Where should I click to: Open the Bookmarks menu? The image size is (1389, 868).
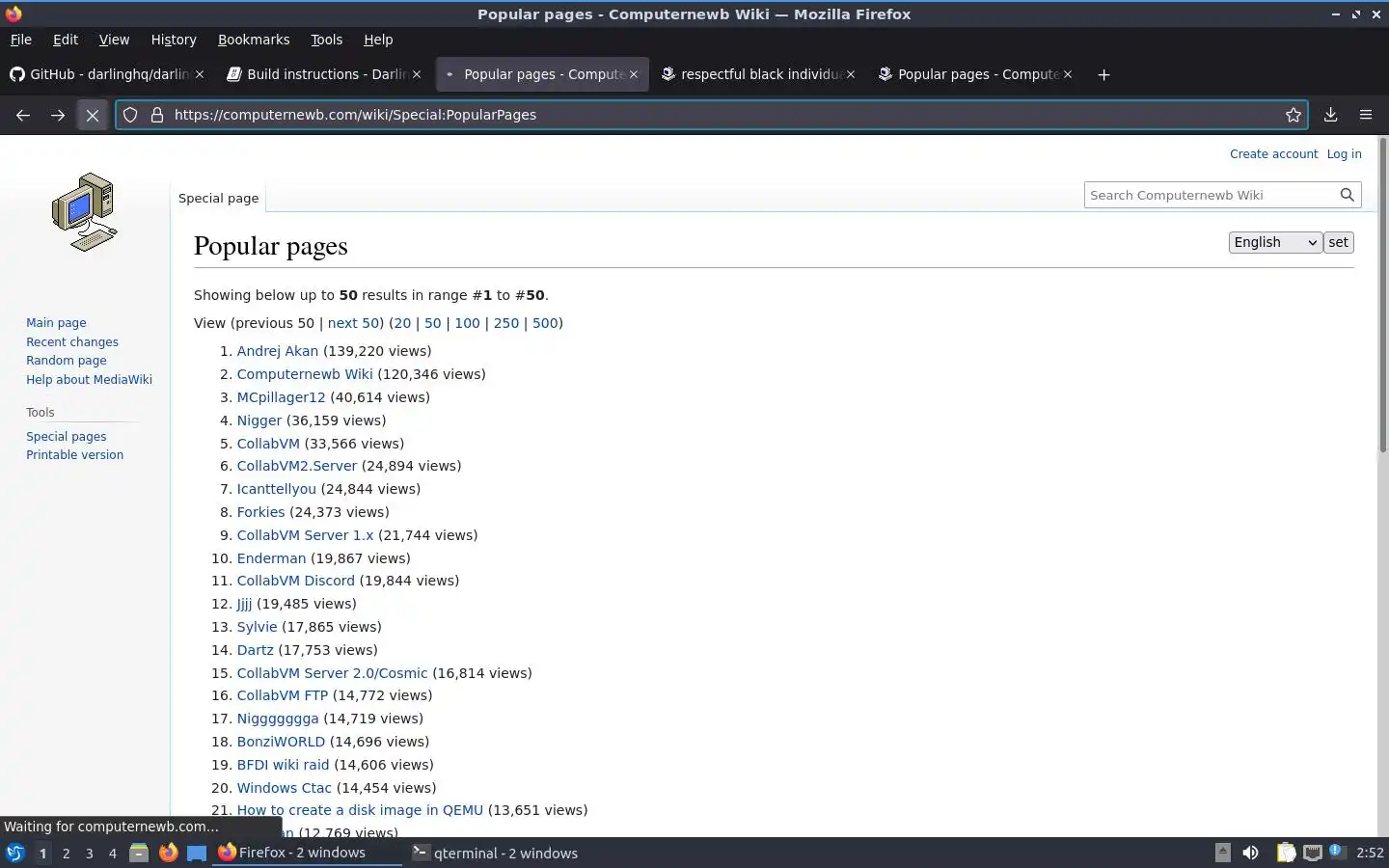coord(254,40)
